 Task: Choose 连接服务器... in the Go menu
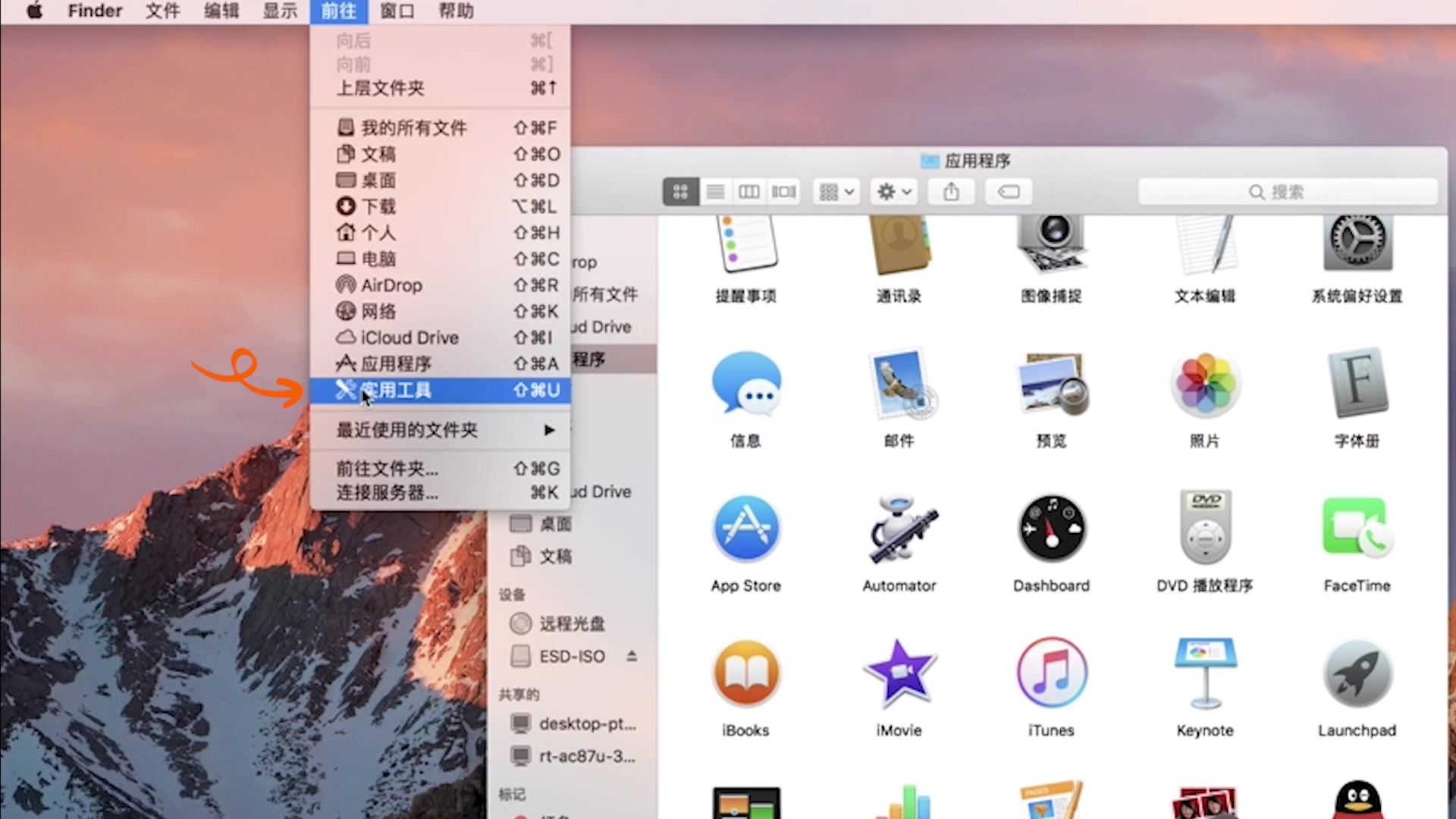[x=440, y=493]
